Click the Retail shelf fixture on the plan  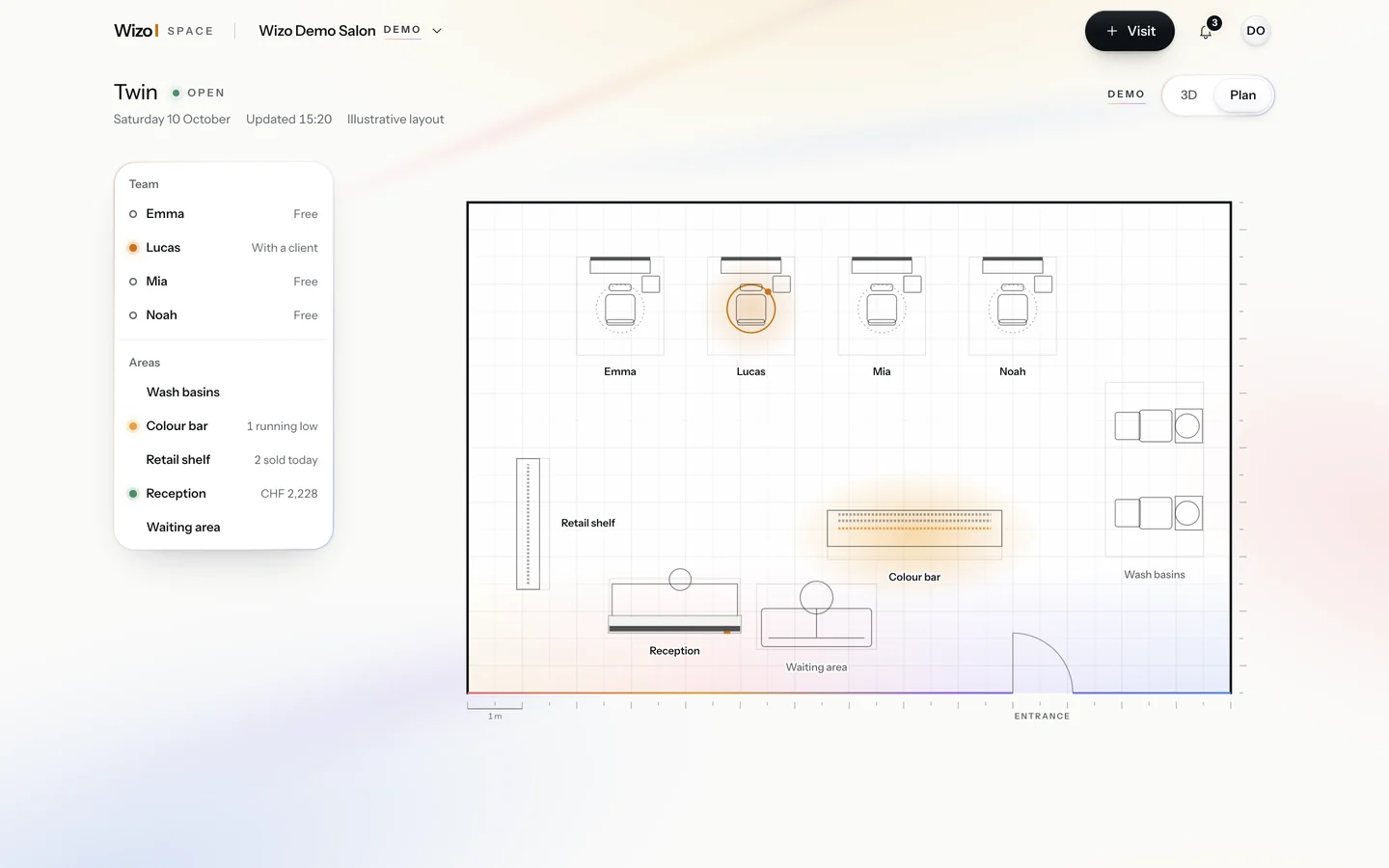click(x=528, y=524)
